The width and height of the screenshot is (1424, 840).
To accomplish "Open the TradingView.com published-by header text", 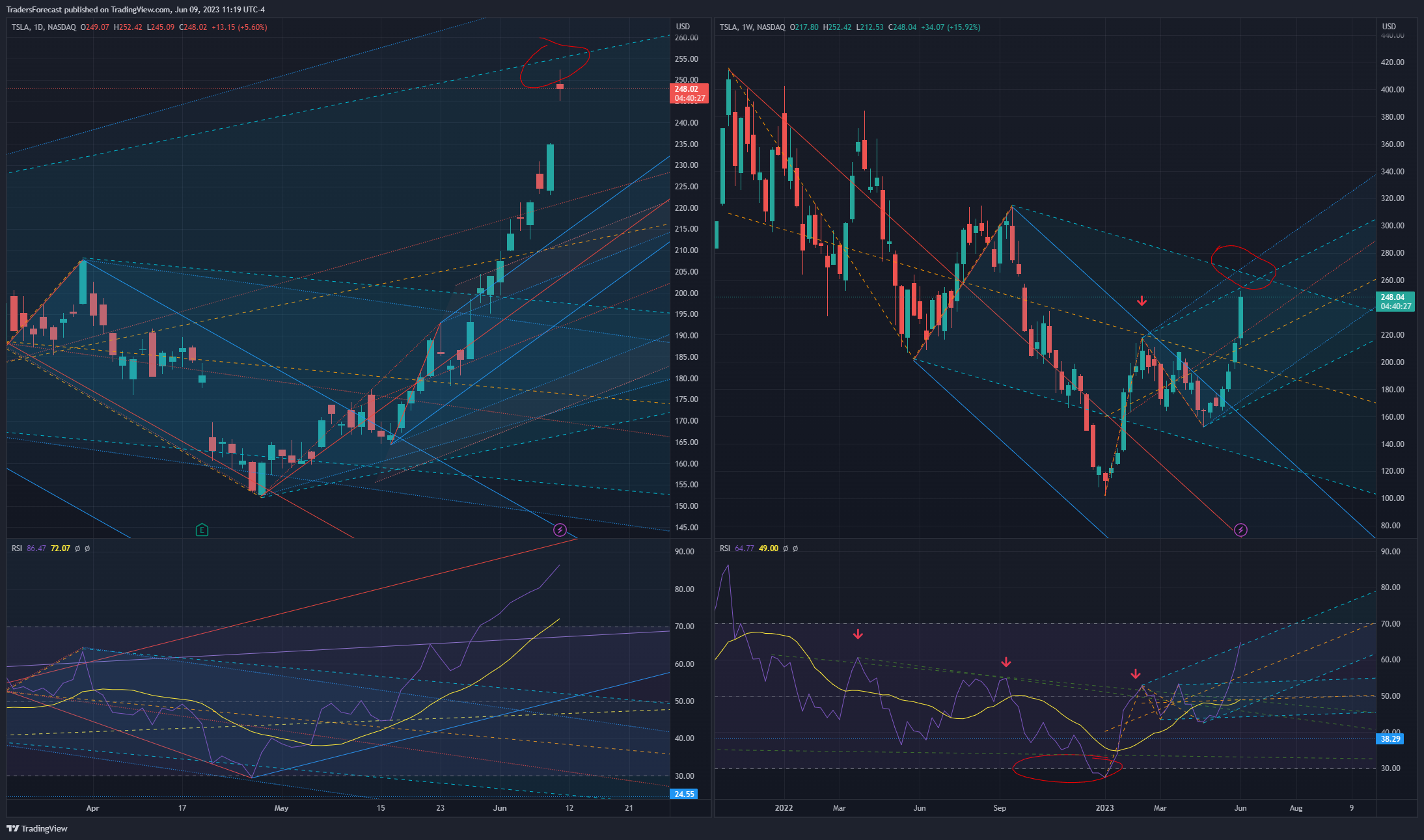I will pyautogui.click(x=135, y=10).
